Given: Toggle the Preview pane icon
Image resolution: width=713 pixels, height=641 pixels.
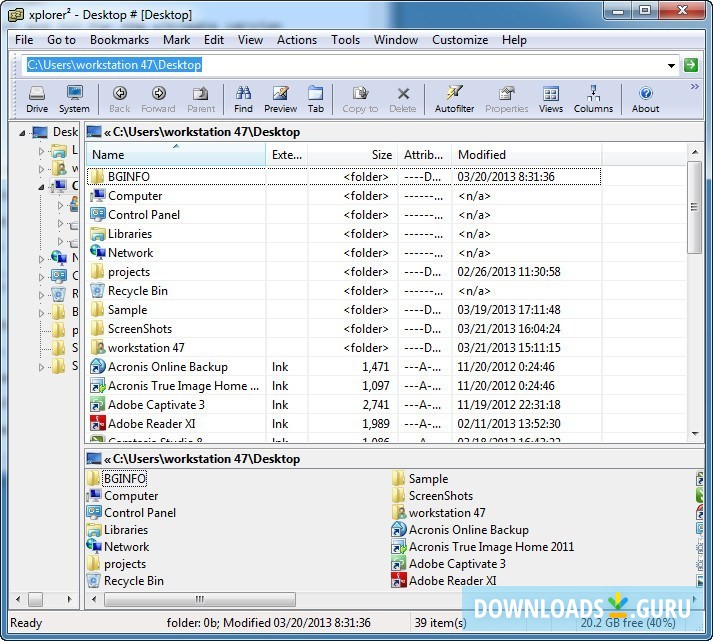Looking at the screenshot, I should point(281,99).
